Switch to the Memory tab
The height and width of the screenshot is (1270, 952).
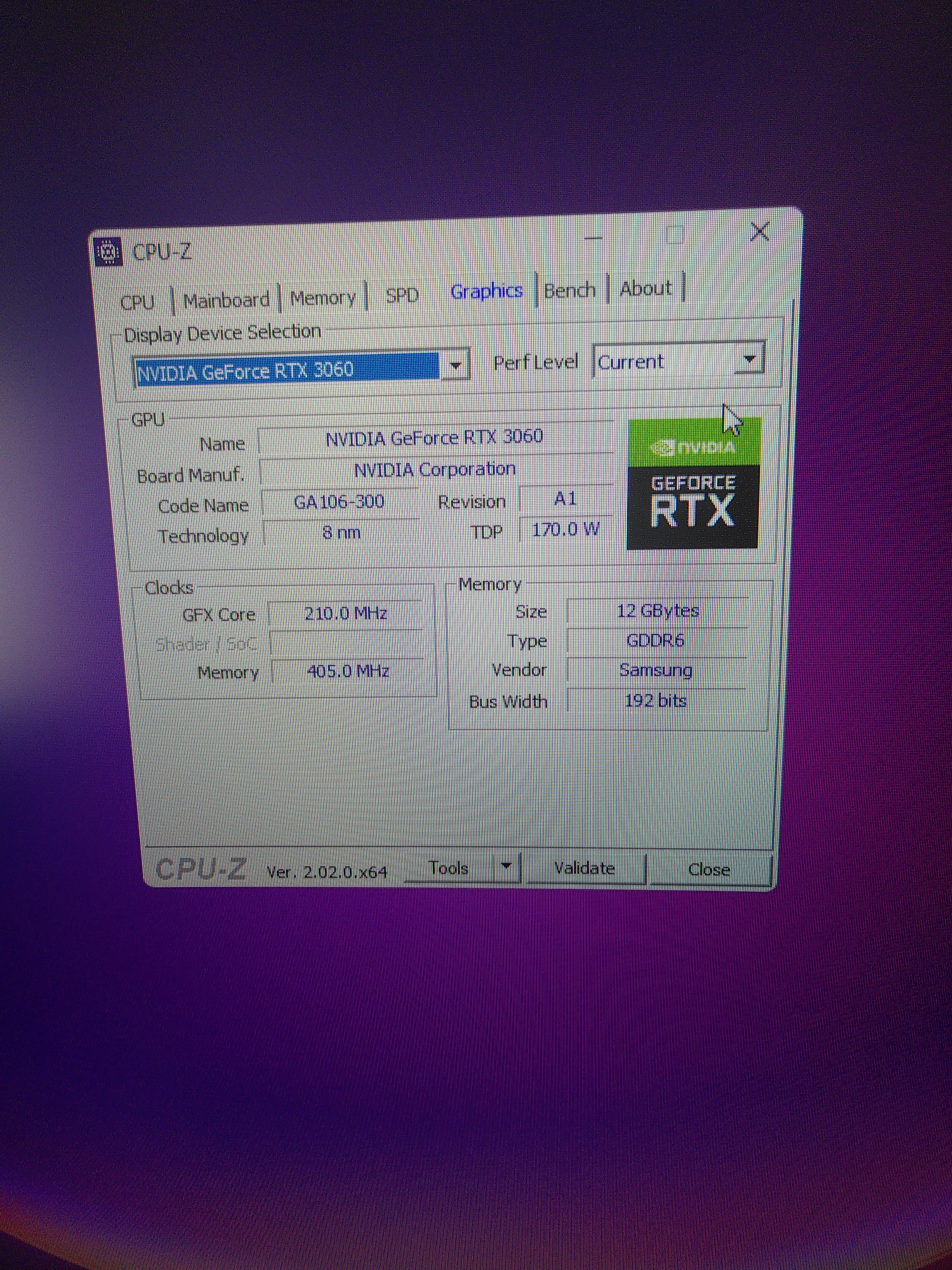point(322,298)
